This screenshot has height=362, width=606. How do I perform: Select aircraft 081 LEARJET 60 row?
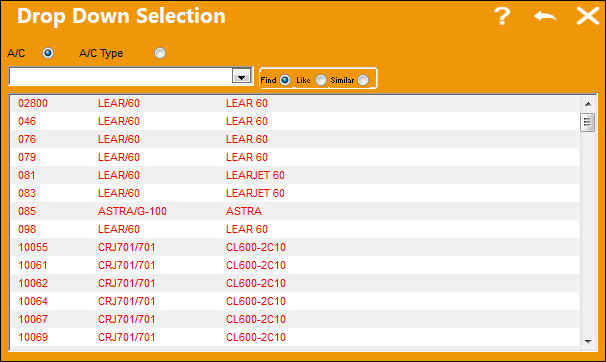(x=295, y=175)
